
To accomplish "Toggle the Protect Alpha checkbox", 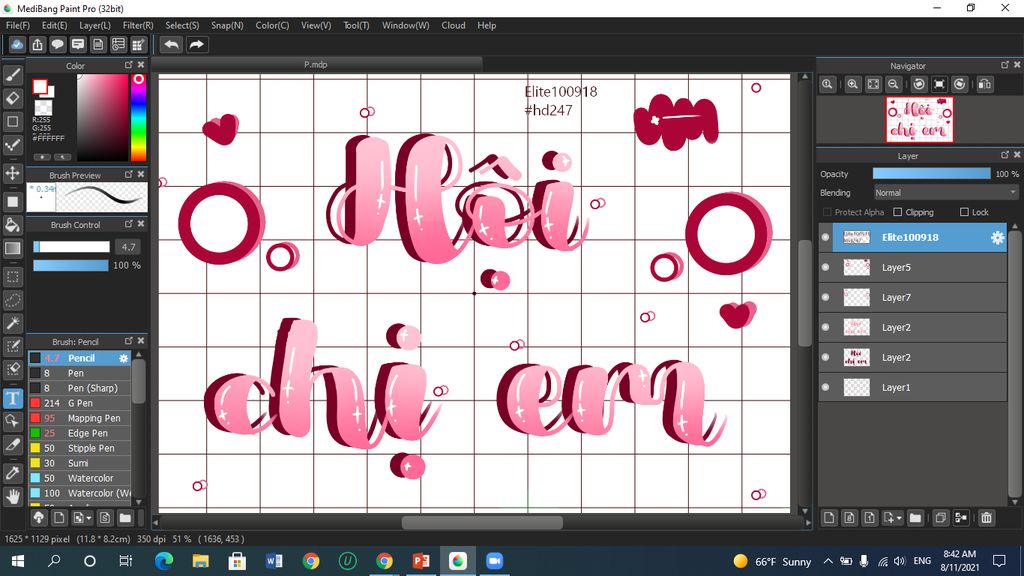I will 827,212.
